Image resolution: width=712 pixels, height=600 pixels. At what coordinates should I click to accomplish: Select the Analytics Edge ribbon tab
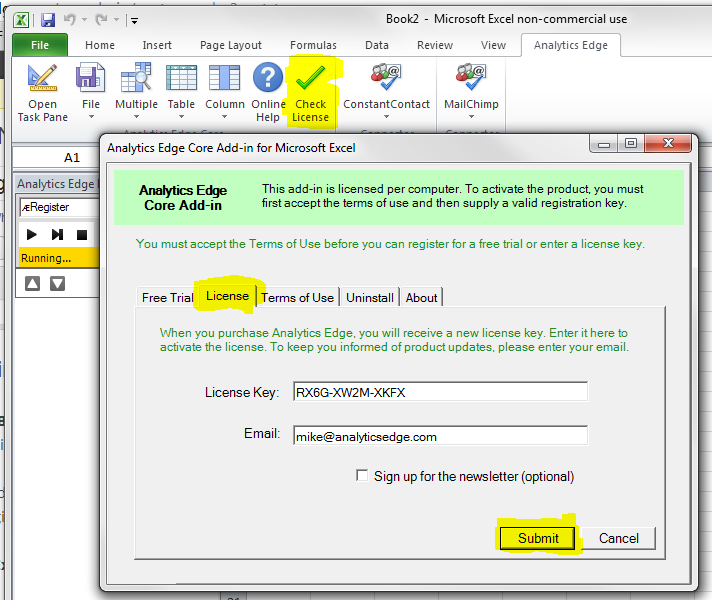571,45
